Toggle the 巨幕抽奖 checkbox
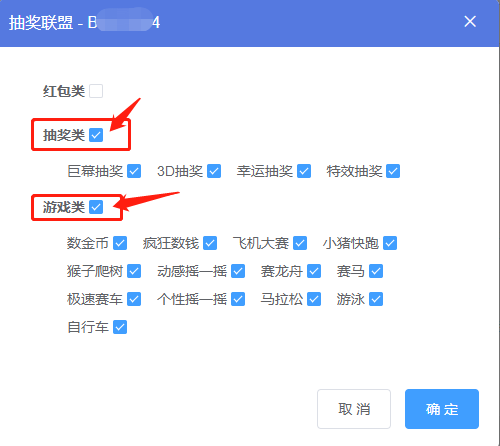The image size is (500, 446). point(134,171)
